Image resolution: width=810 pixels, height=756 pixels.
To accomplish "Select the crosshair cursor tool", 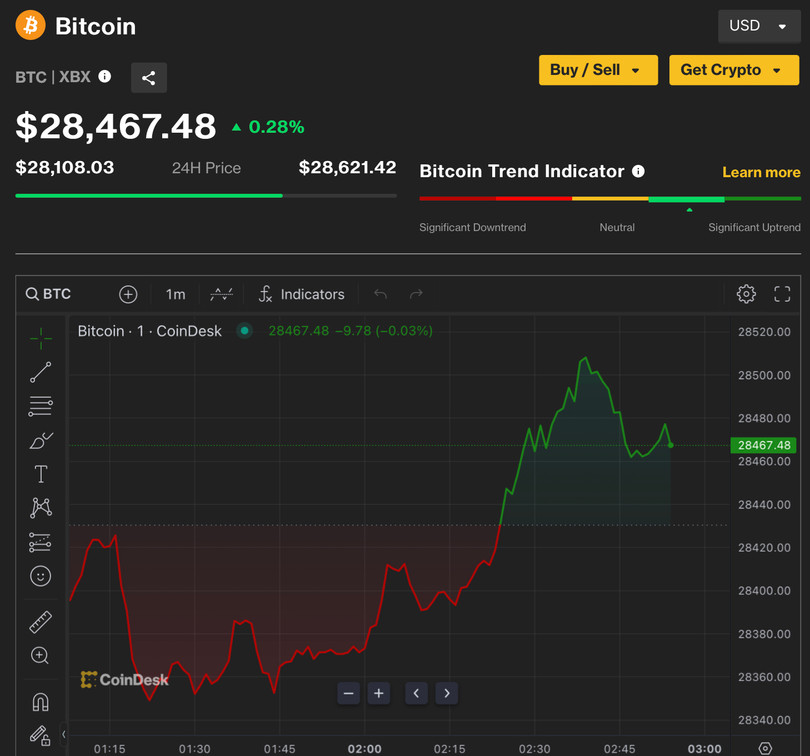I will coord(40,339).
